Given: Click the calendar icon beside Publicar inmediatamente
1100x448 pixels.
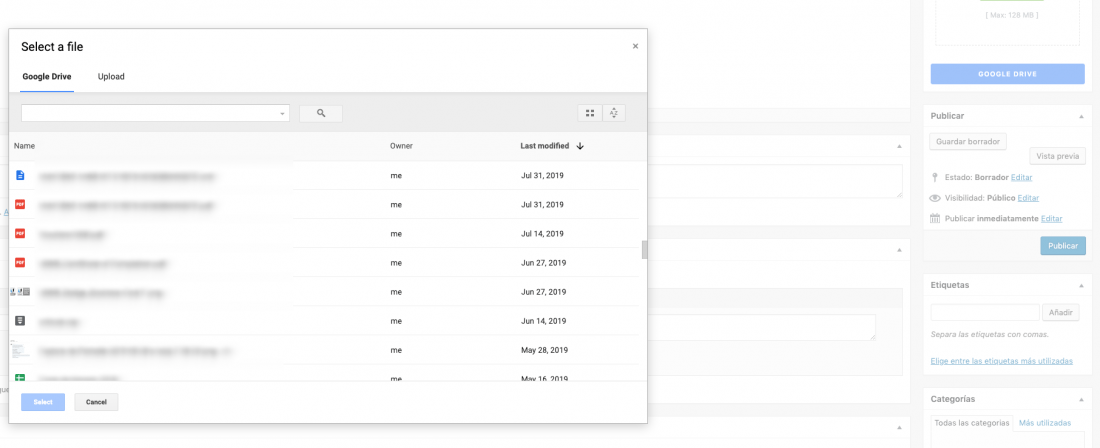Looking at the screenshot, I should click(x=934, y=218).
